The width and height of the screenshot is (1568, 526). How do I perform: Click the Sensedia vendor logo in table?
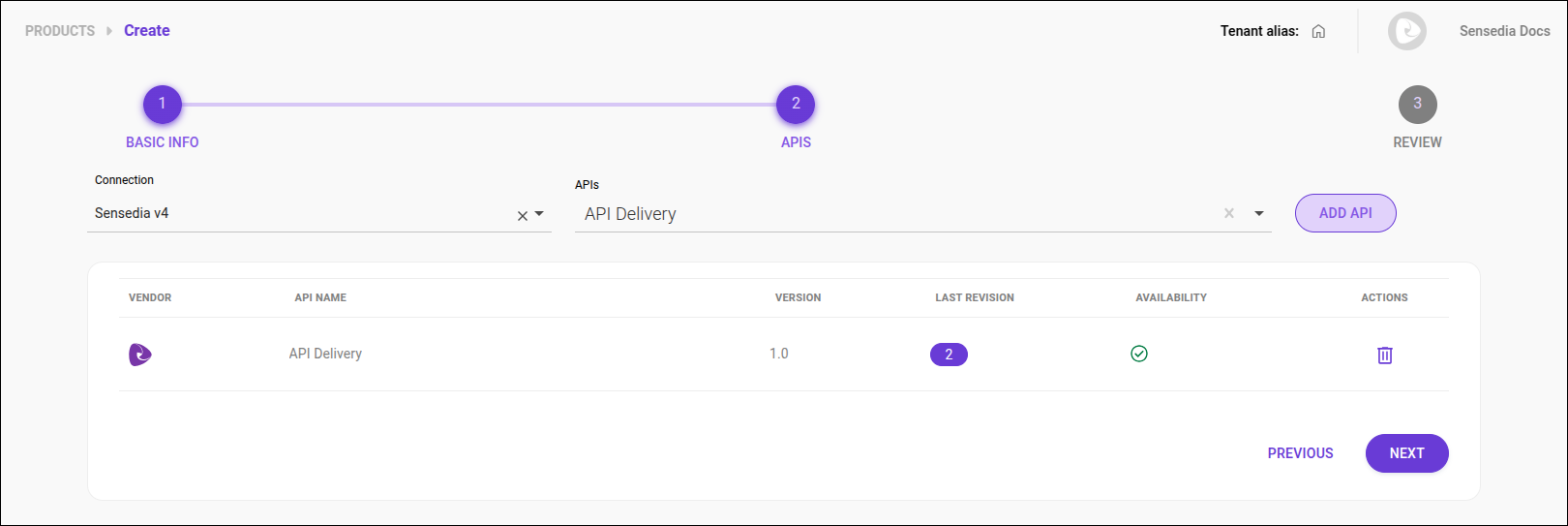[140, 355]
